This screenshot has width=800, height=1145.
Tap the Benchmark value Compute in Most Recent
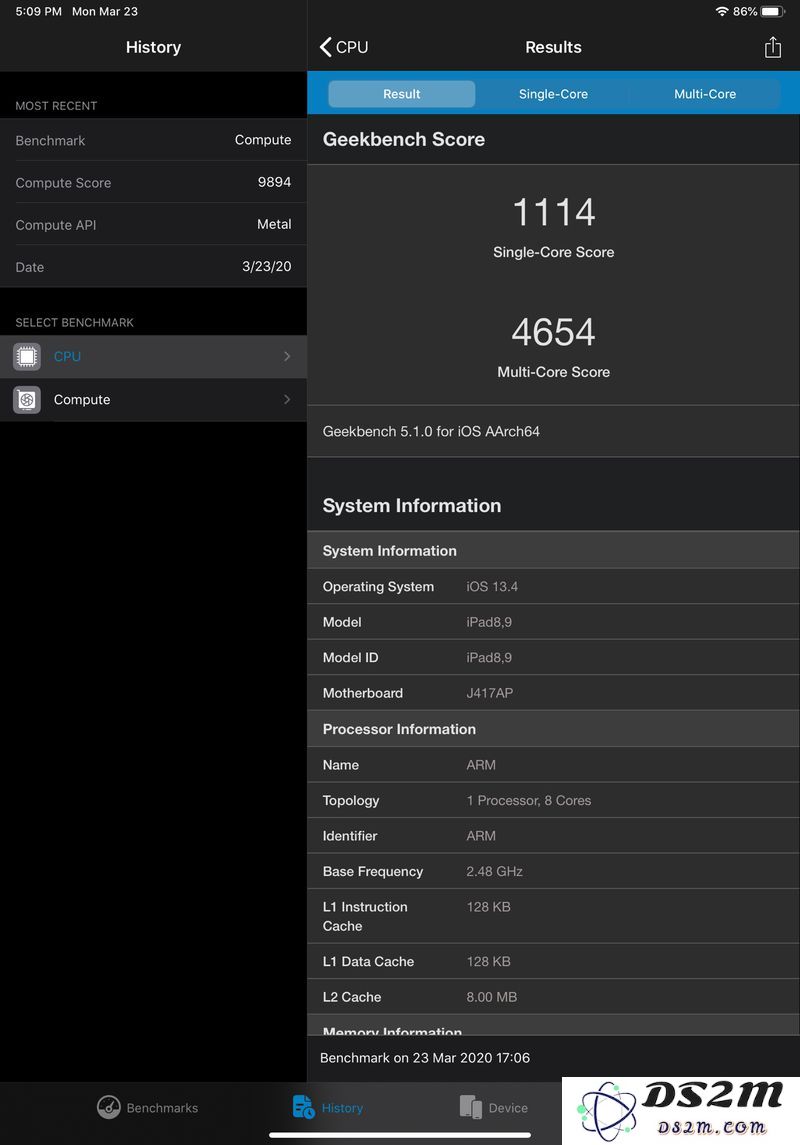(263, 140)
